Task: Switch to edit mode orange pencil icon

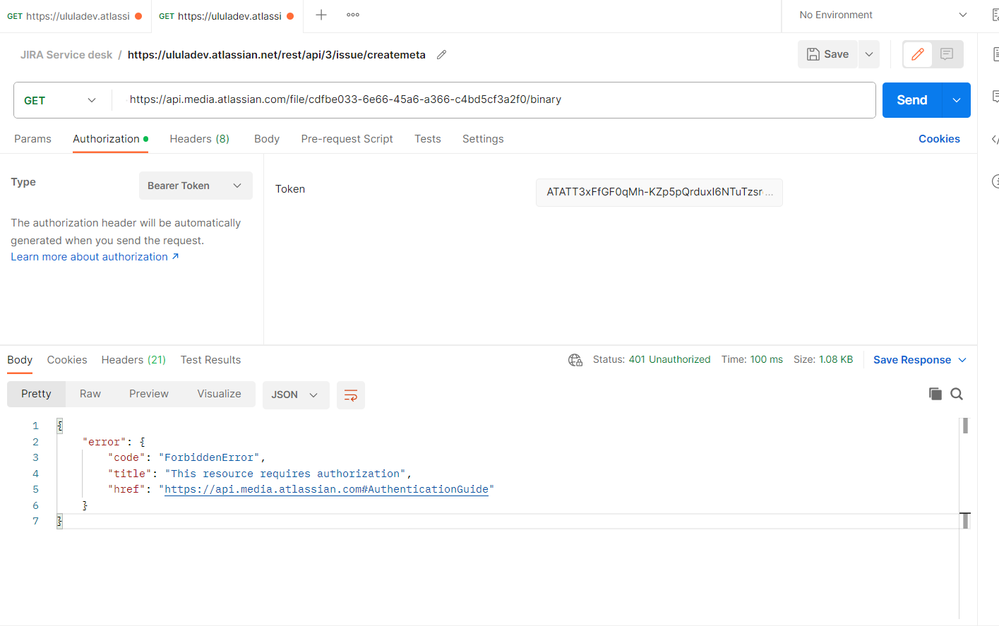Action: [917, 54]
